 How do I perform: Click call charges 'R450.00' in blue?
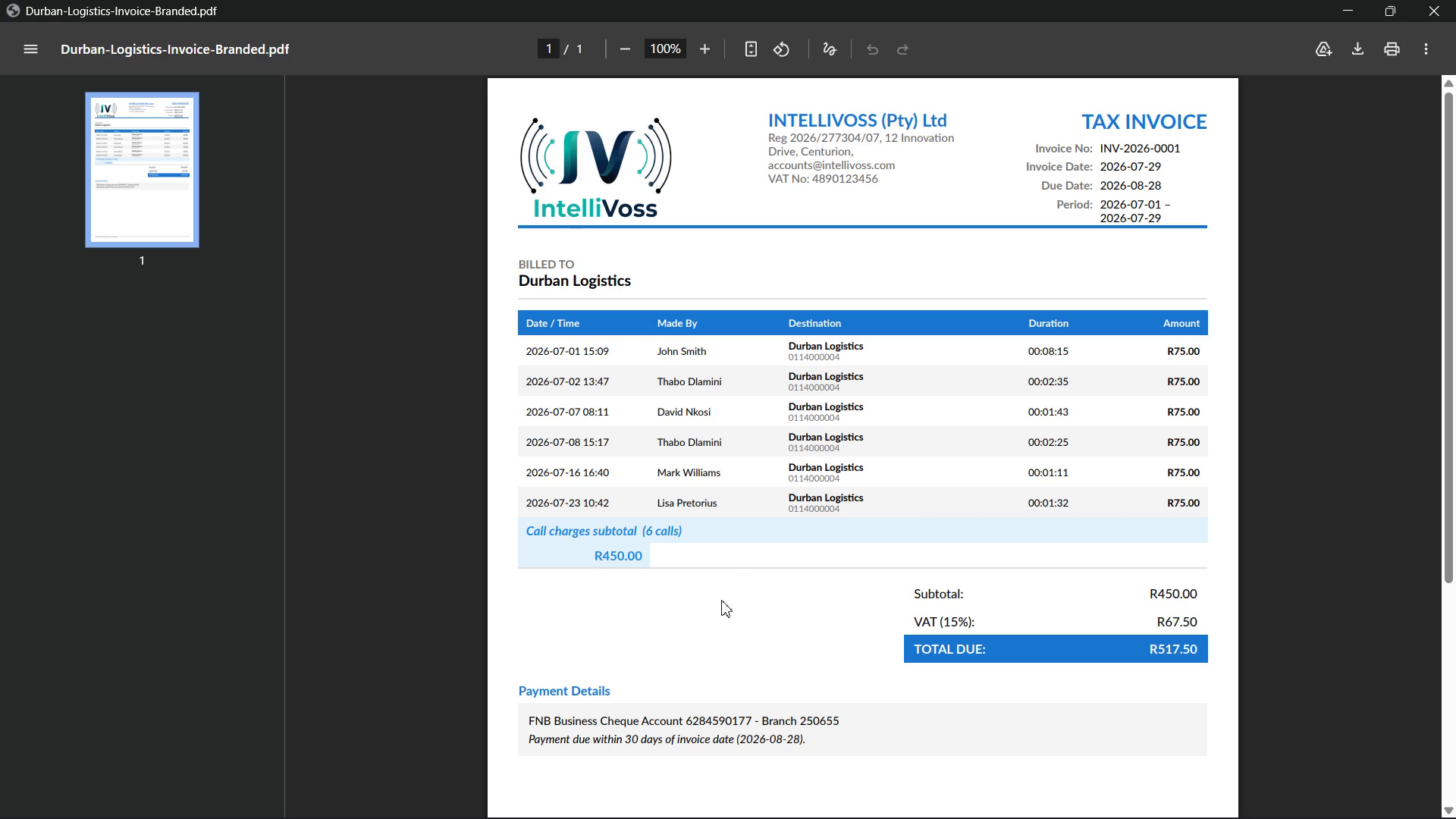click(x=618, y=556)
